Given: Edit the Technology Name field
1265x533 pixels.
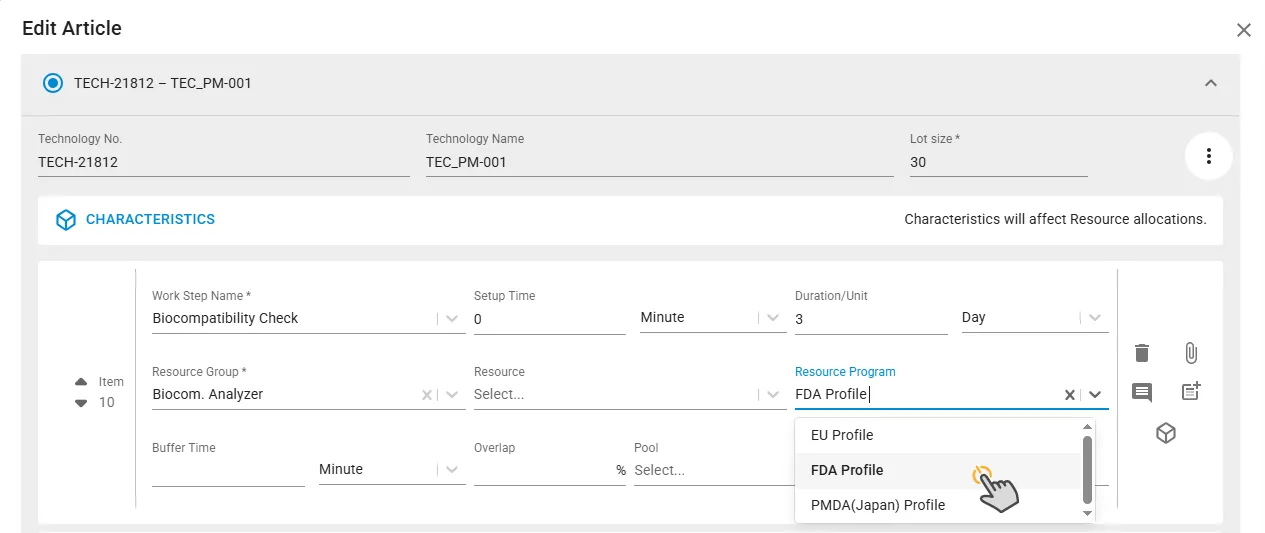Looking at the screenshot, I should [x=660, y=162].
